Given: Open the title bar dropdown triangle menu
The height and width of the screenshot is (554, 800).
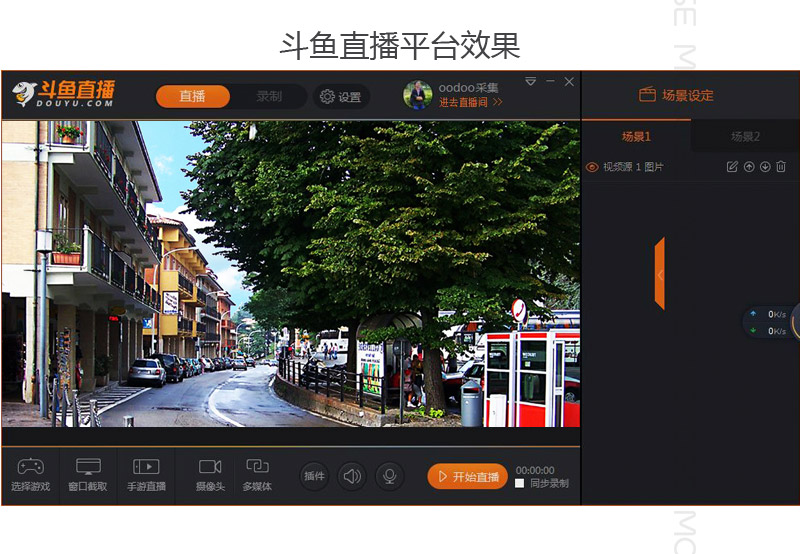Looking at the screenshot, I should [x=531, y=82].
